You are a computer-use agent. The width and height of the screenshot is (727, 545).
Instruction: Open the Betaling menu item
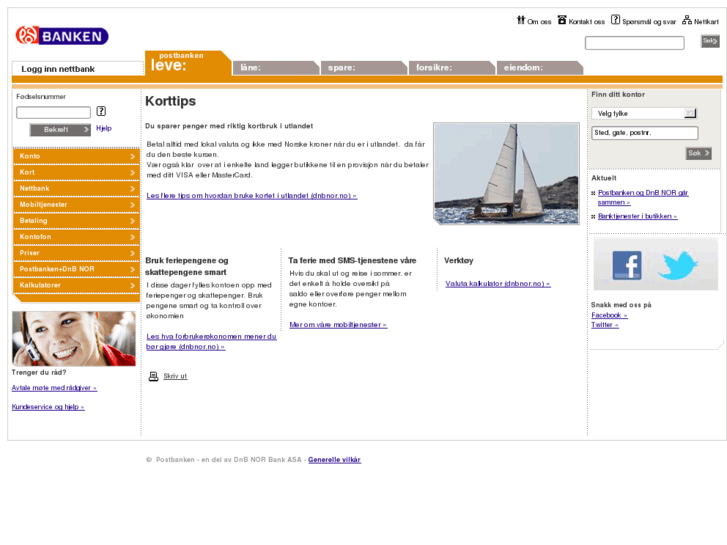(77, 221)
